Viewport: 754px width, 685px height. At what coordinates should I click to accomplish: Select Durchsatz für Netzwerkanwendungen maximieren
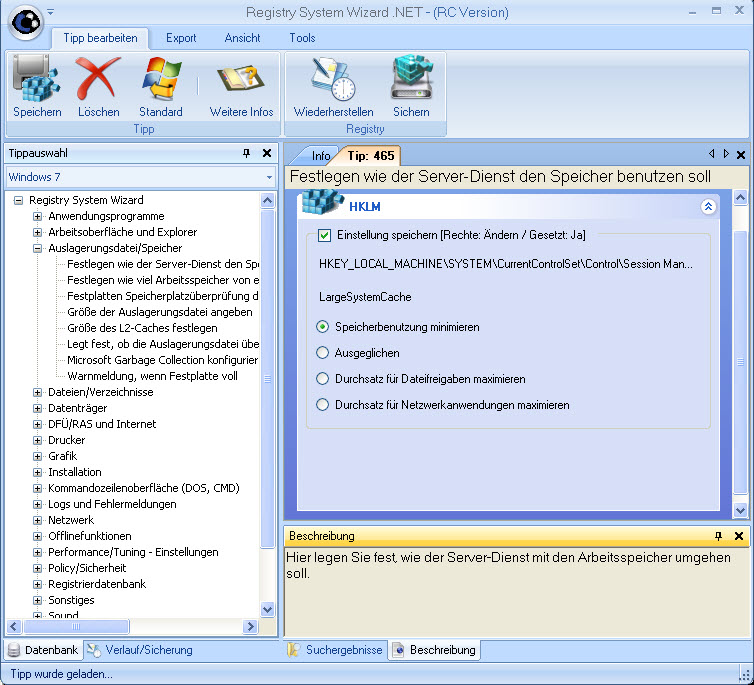coord(322,405)
